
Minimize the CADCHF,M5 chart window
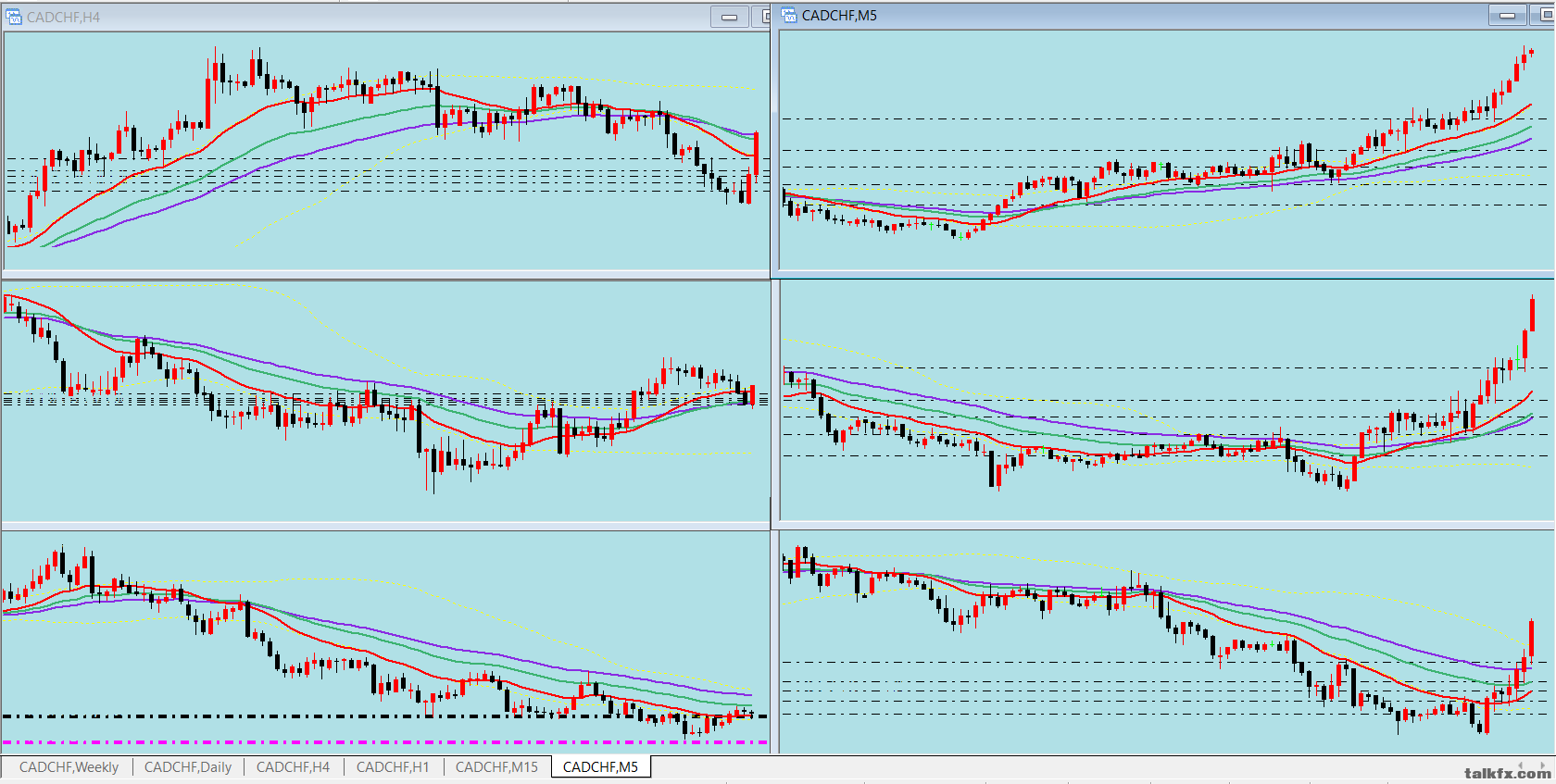(x=1508, y=15)
